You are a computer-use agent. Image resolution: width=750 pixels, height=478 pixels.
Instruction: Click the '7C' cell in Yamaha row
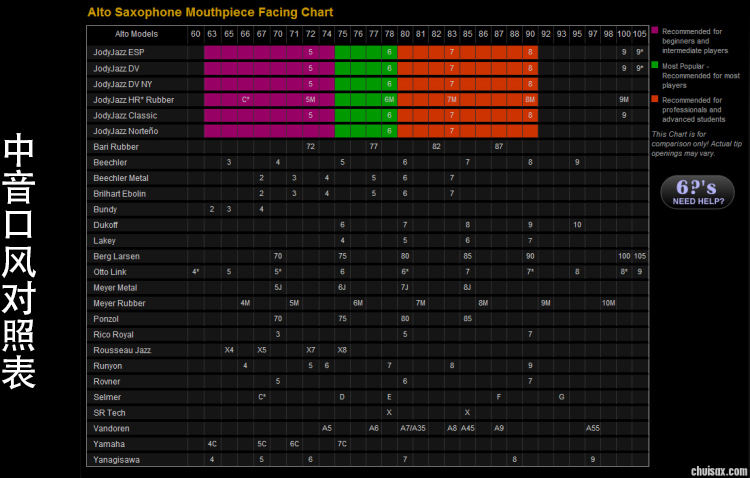pyautogui.click(x=342, y=444)
